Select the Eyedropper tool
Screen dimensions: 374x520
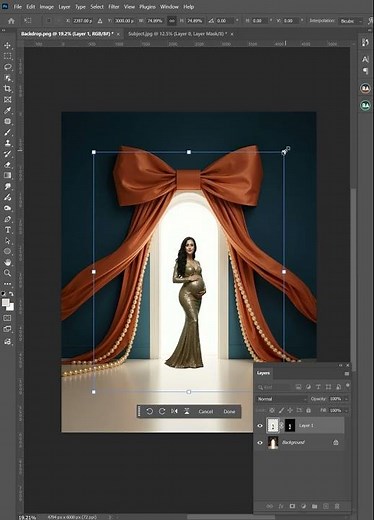[x=7, y=110]
